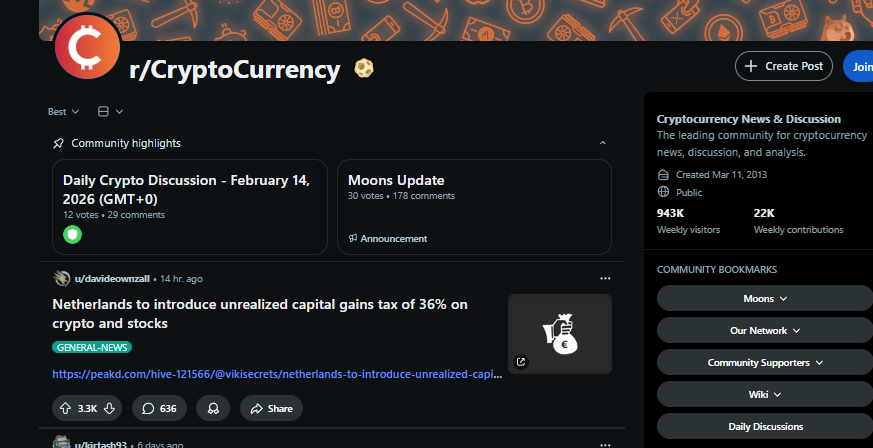Open the Daily Discussions bookmark

(x=765, y=426)
